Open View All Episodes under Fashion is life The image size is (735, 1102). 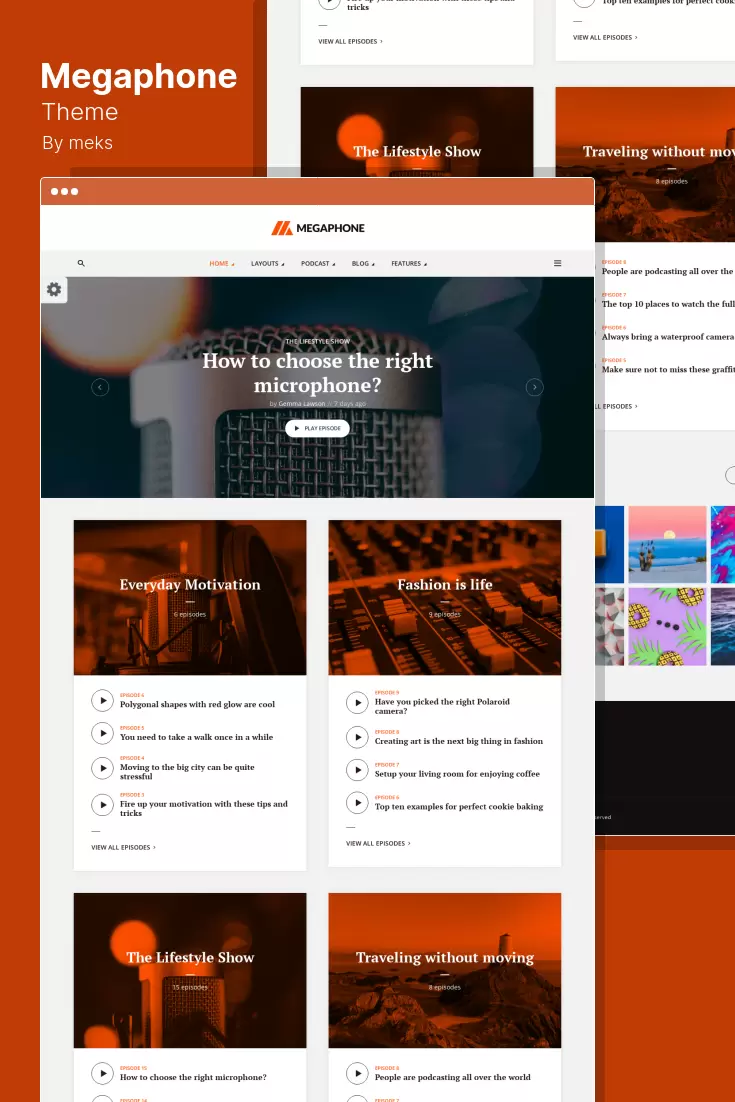[x=378, y=843]
